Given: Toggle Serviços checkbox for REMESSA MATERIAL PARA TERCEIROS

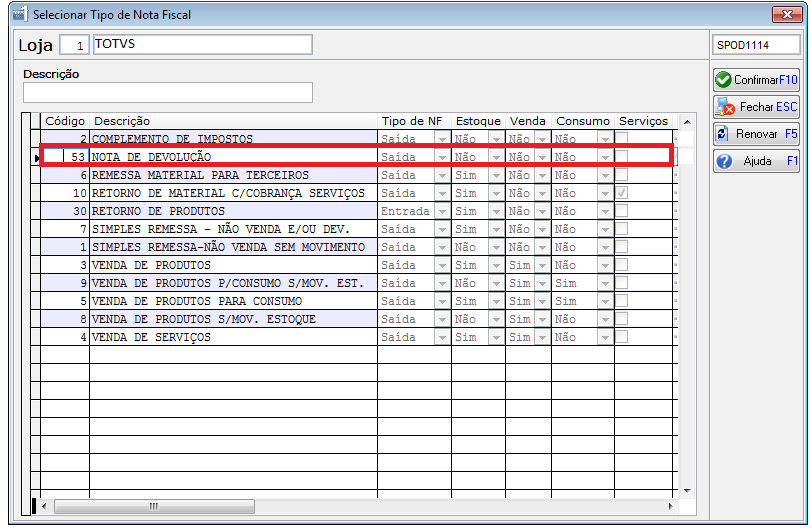Looking at the screenshot, I should click(x=622, y=174).
